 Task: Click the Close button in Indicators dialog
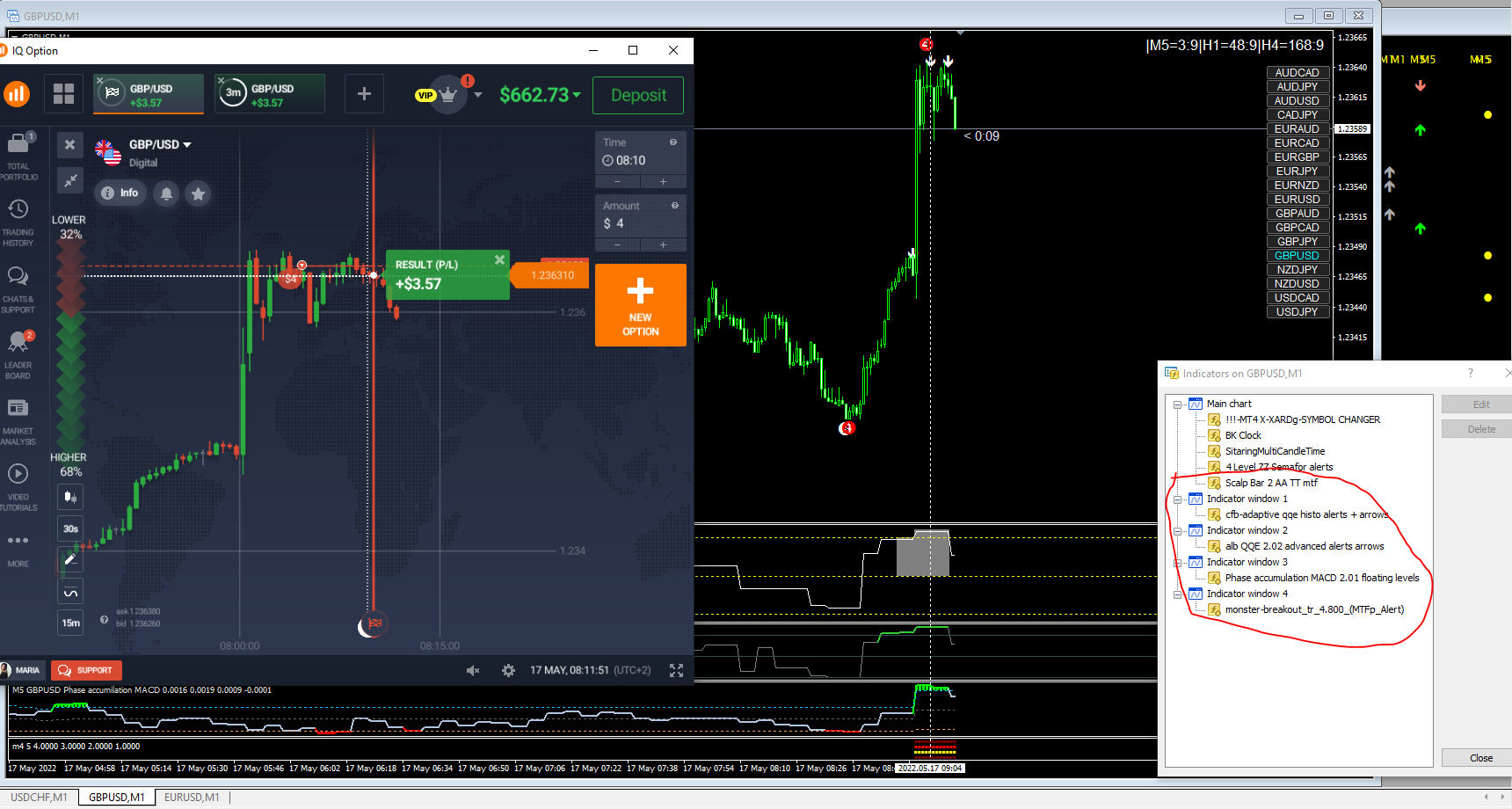click(1481, 758)
